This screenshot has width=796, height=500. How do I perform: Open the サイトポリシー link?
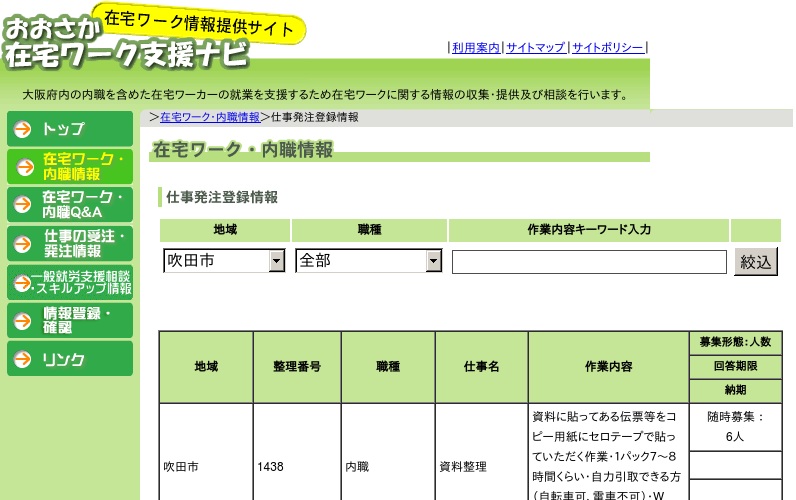tap(608, 47)
